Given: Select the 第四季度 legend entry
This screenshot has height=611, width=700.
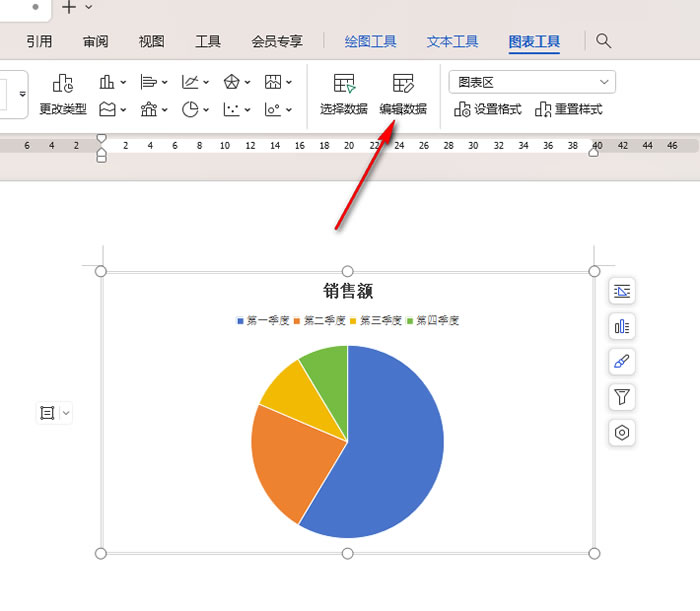Looking at the screenshot, I should (x=433, y=320).
